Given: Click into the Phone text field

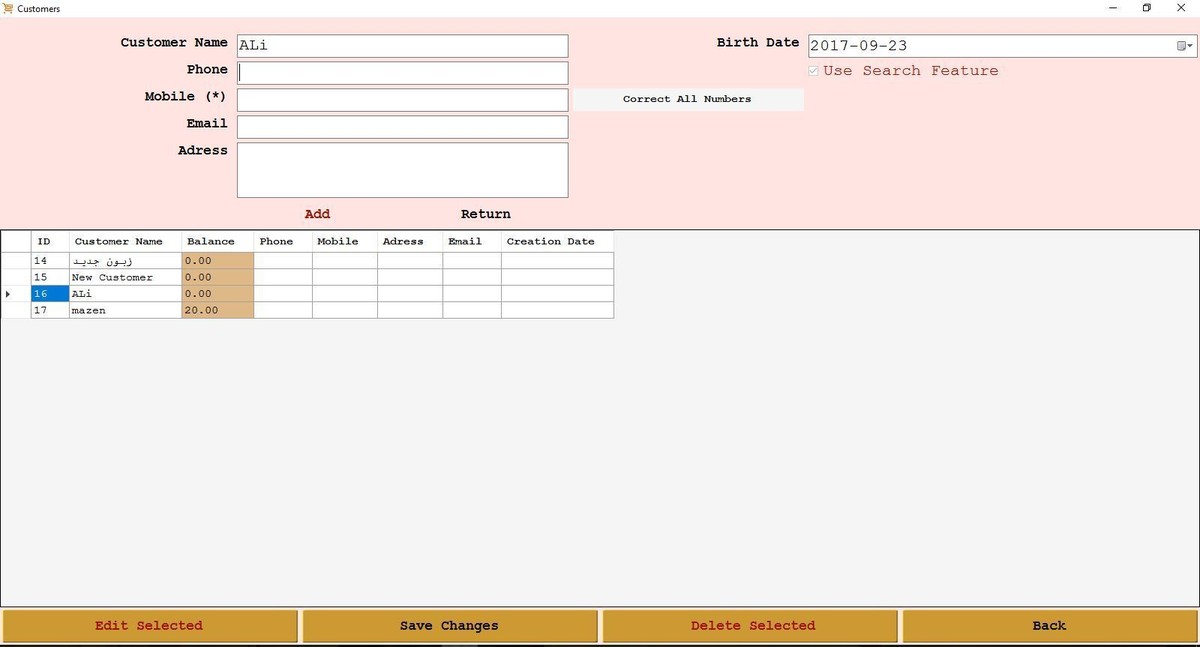Looking at the screenshot, I should click(402, 73).
